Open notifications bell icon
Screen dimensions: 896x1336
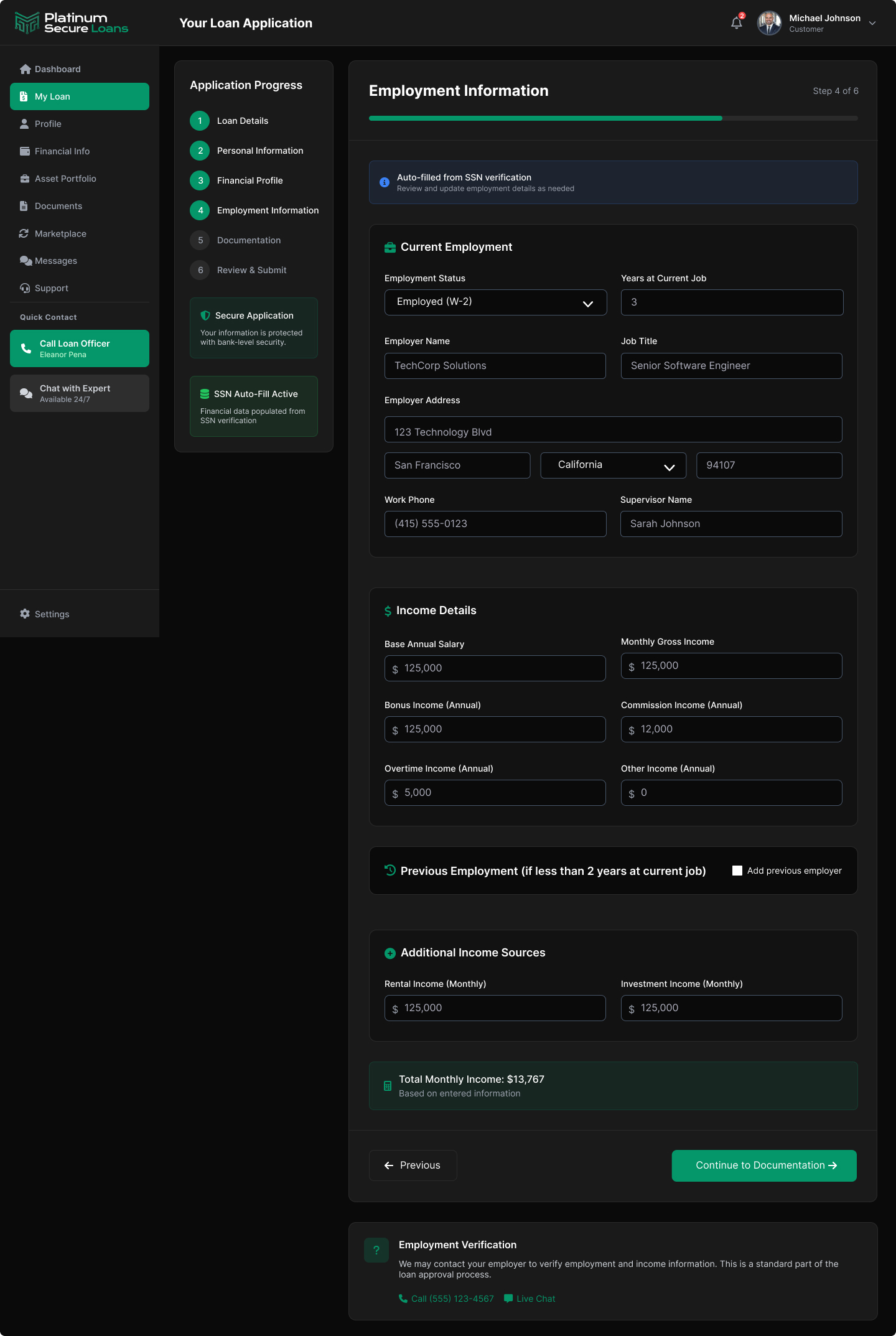[737, 23]
